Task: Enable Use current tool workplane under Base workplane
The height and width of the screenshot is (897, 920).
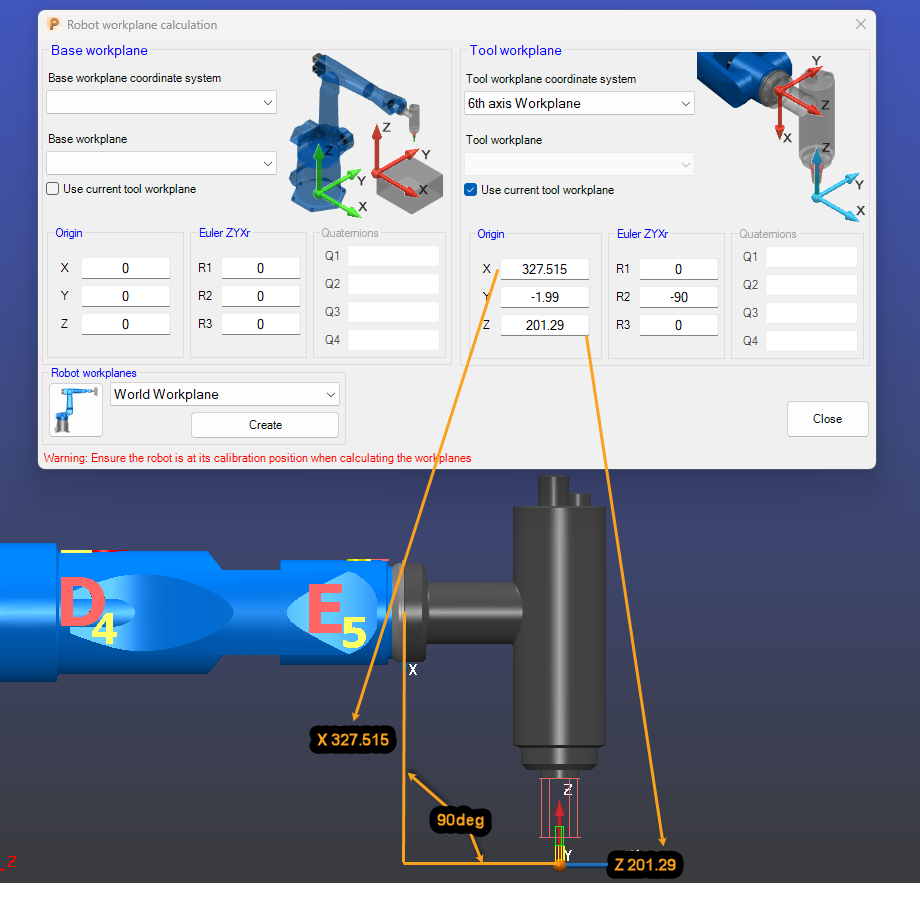Action: 51,188
